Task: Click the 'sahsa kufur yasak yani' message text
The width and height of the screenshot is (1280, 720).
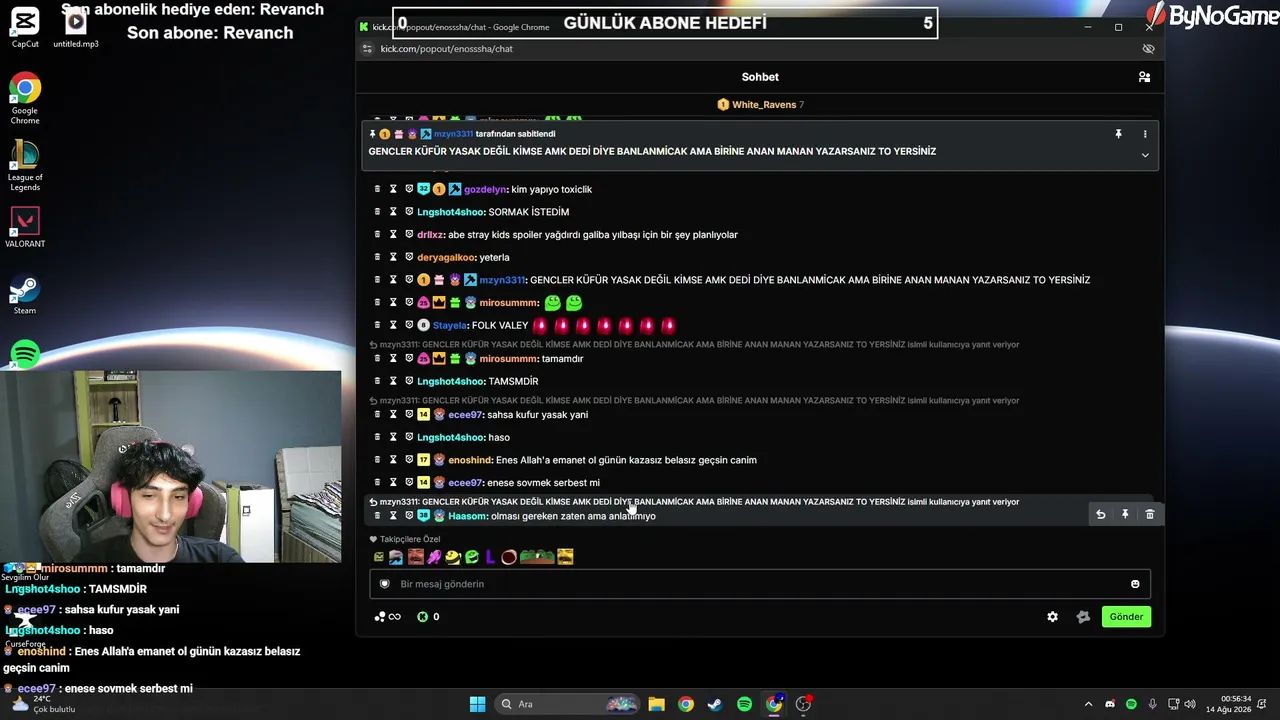Action: tap(537, 415)
